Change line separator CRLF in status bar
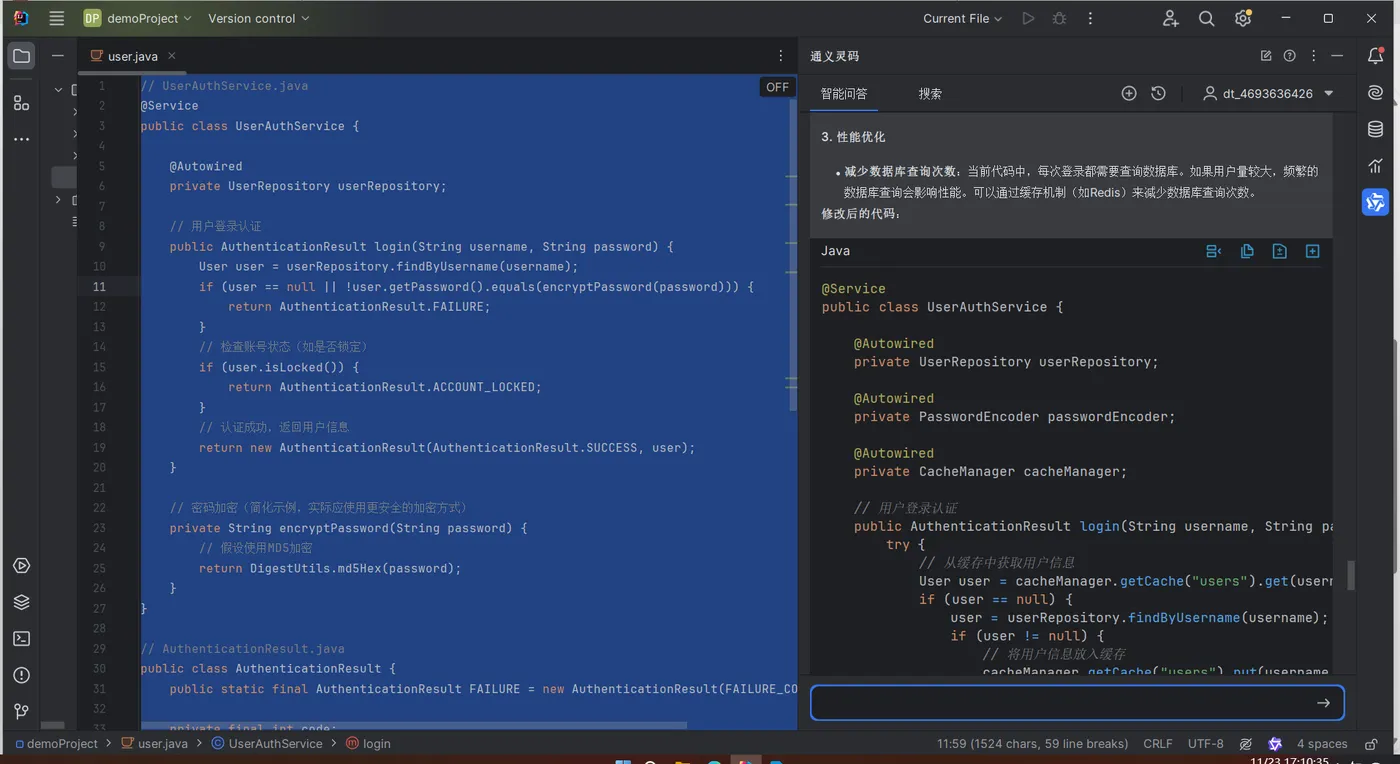1400x764 pixels. pos(1158,744)
